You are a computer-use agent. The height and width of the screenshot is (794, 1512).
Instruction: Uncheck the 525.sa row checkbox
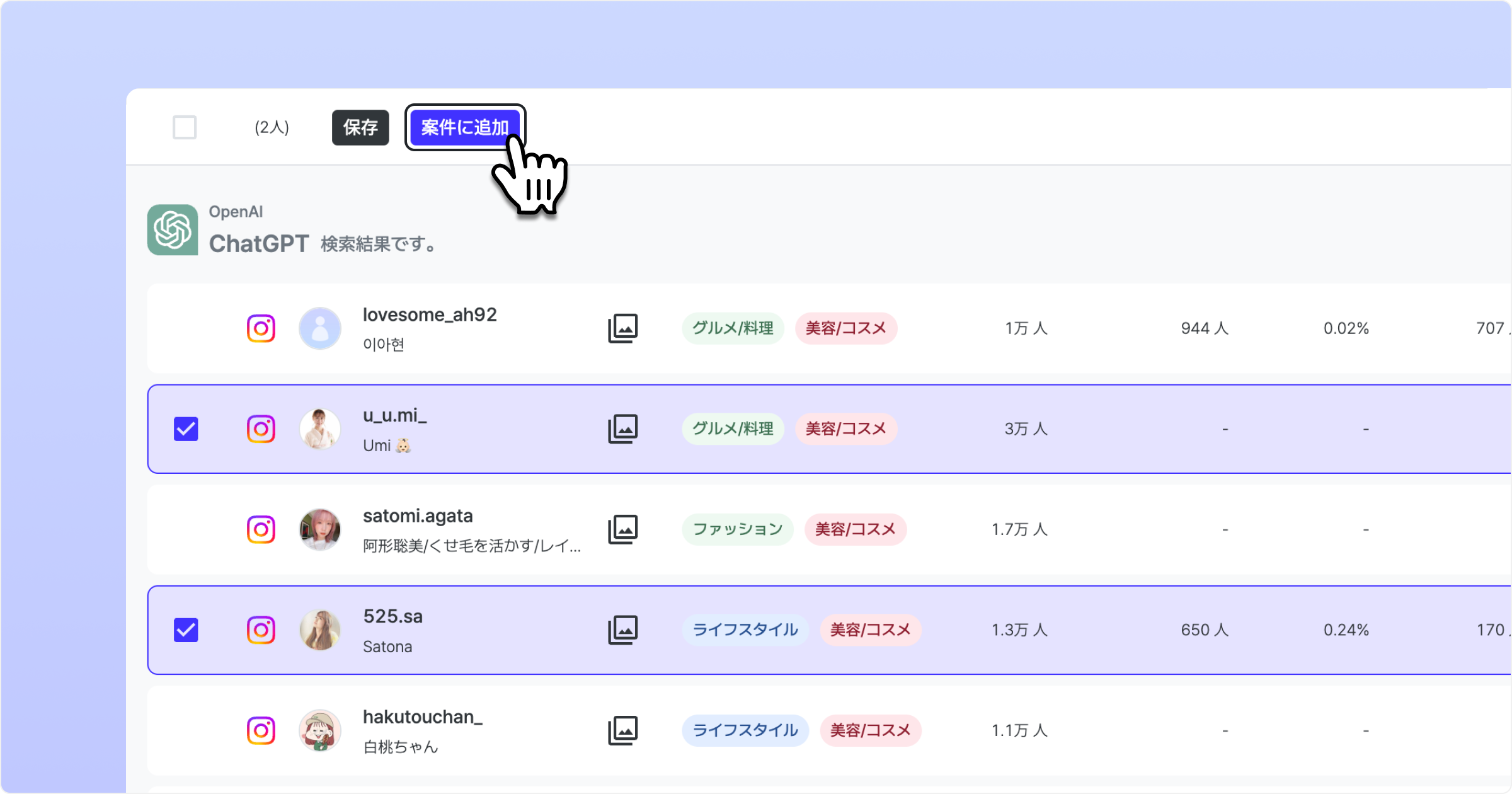tap(186, 630)
